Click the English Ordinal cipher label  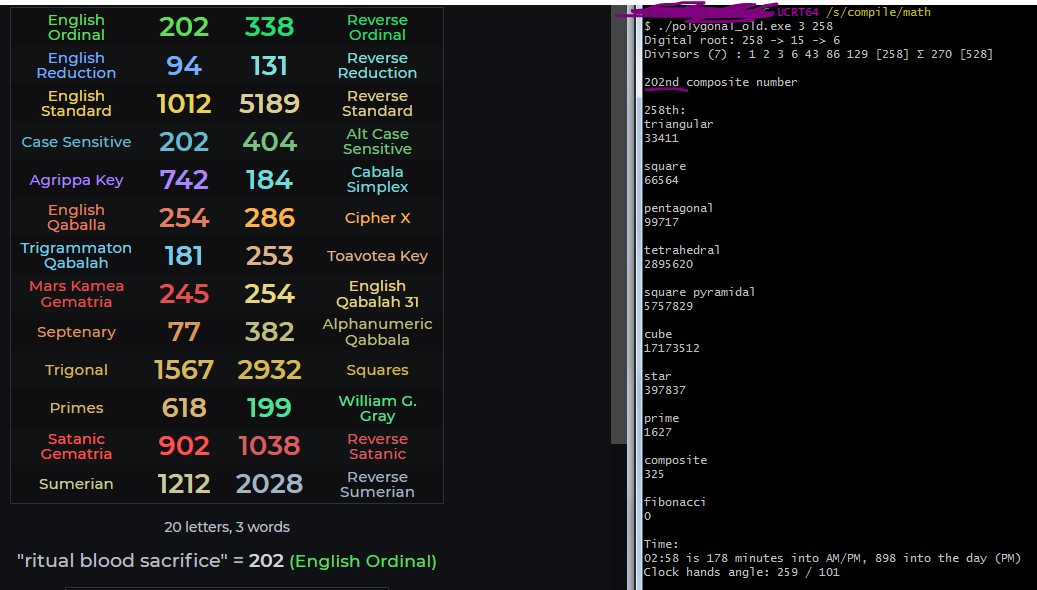(76, 27)
